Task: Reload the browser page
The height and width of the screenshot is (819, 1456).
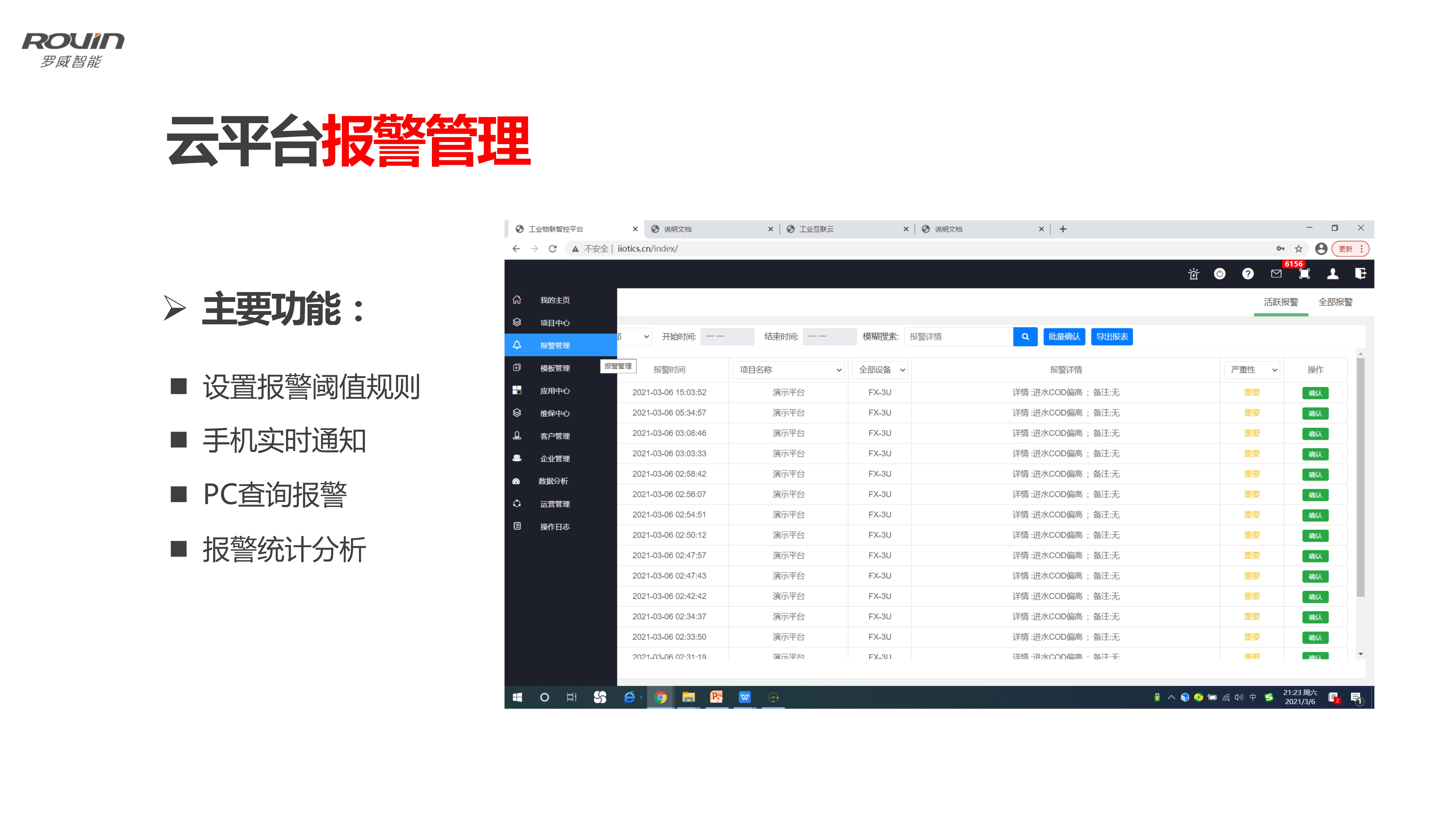Action: 553,249
